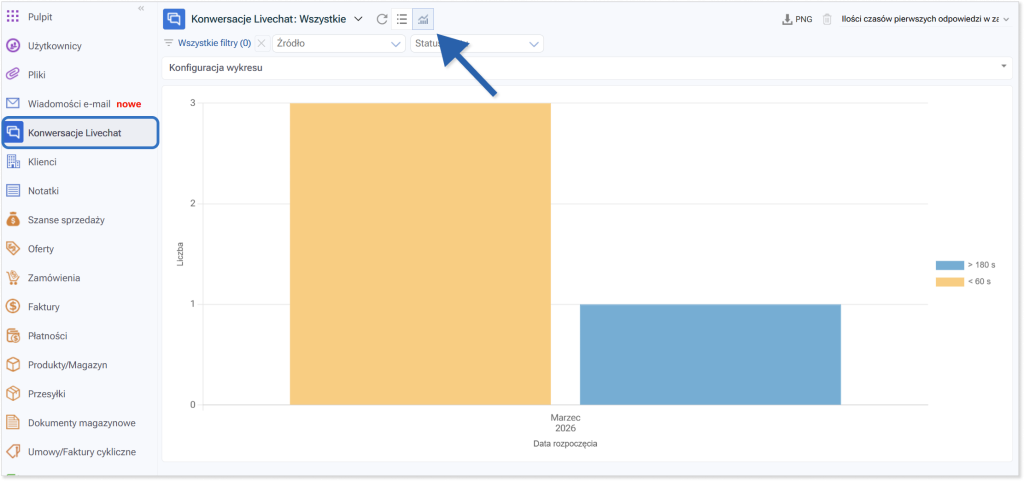Export the chart as PNG
Image resolution: width=1024 pixels, height=481 pixels.
[x=796, y=19]
